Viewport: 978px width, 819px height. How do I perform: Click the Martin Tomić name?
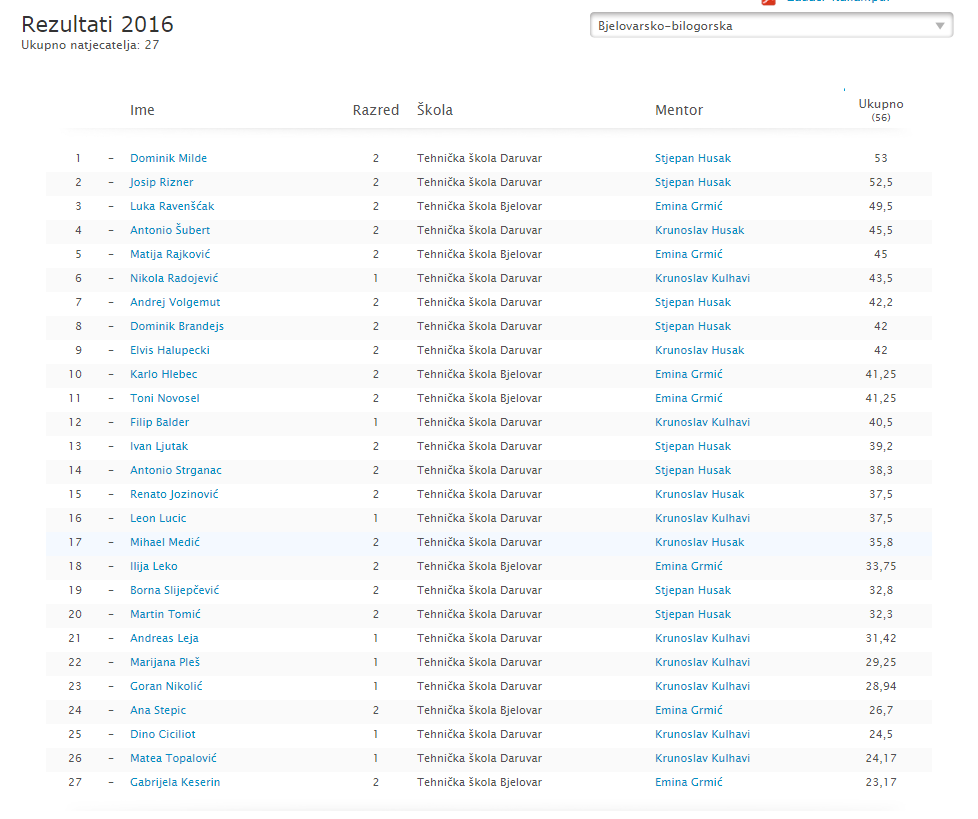click(165, 614)
